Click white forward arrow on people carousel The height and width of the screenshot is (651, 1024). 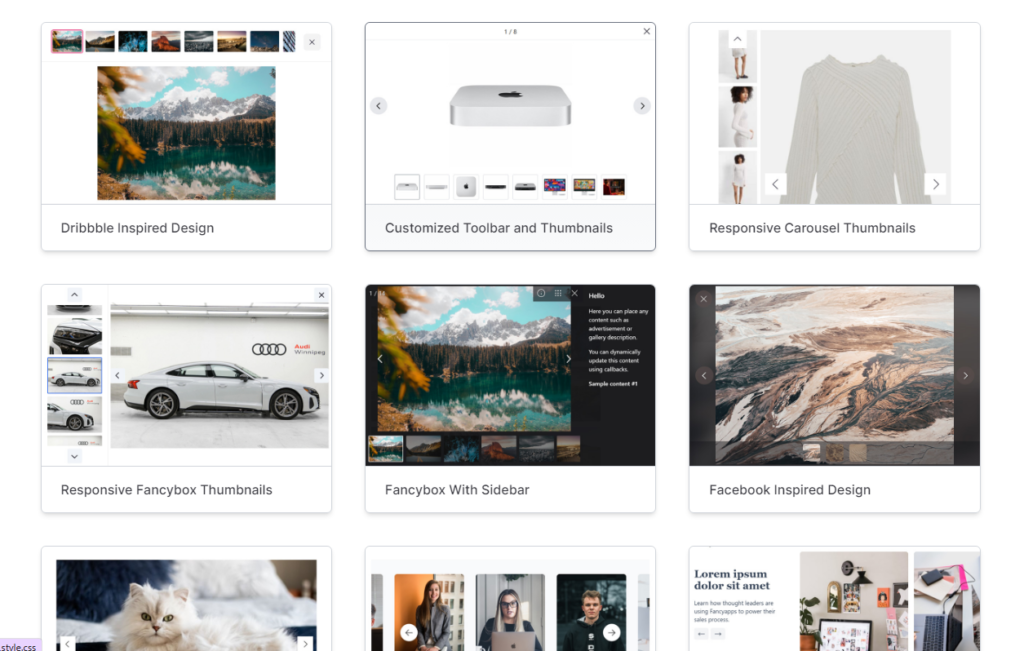[x=611, y=632]
